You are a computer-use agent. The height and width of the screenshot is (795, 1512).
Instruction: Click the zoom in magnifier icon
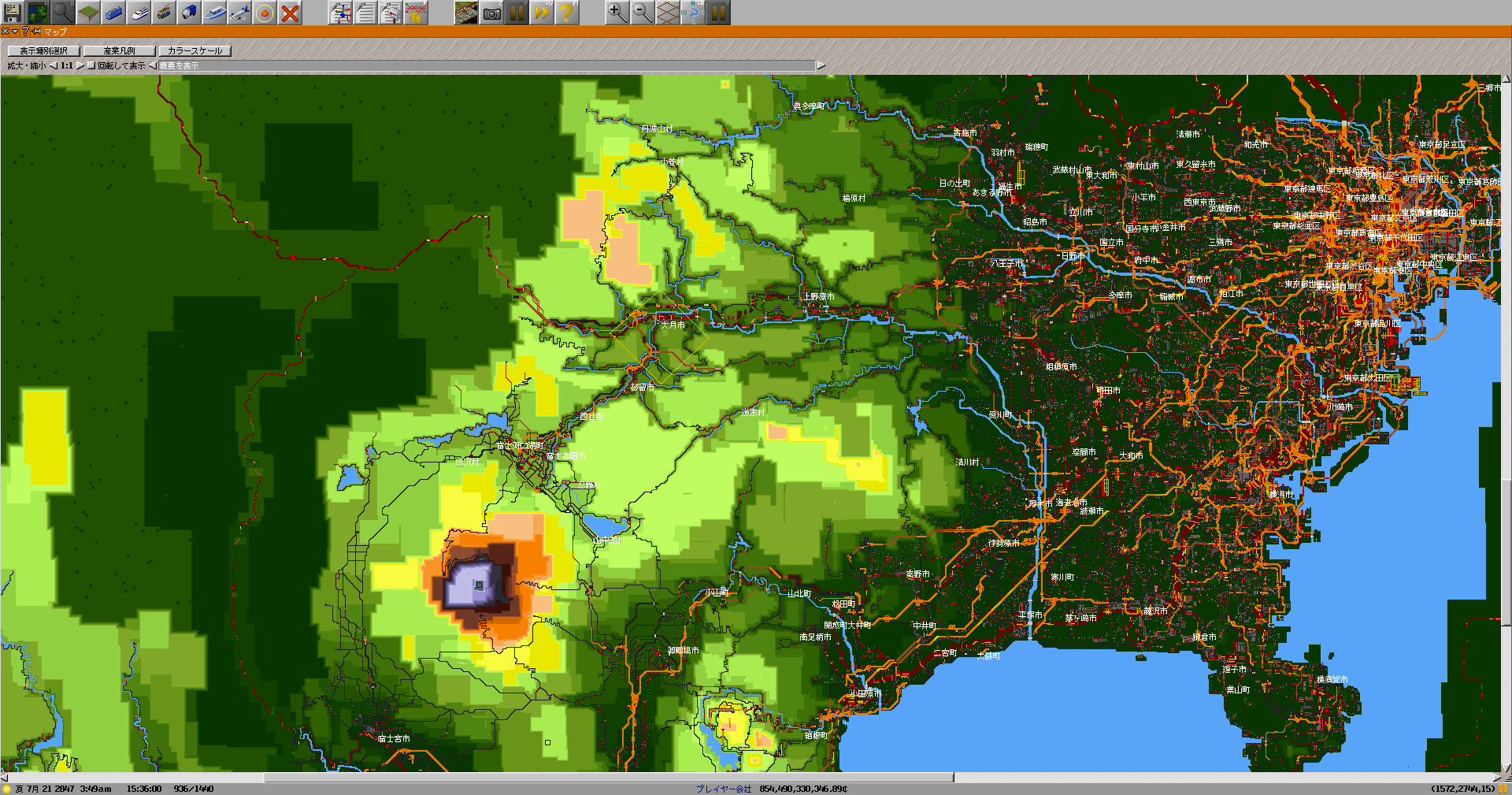pos(617,12)
